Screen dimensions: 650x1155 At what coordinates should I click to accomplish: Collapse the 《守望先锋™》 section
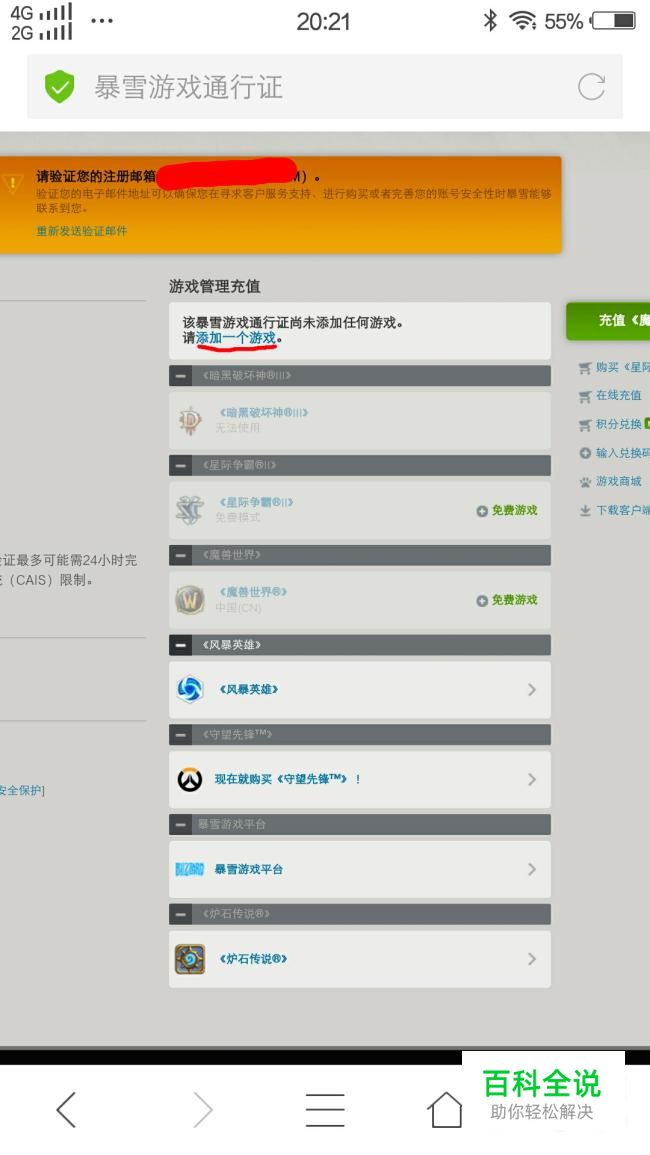click(x=181, y=735)
